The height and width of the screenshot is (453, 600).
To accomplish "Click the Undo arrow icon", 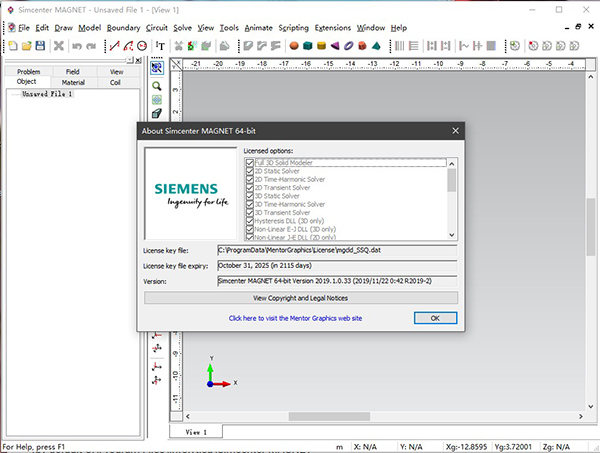I will tap(77, 46).
